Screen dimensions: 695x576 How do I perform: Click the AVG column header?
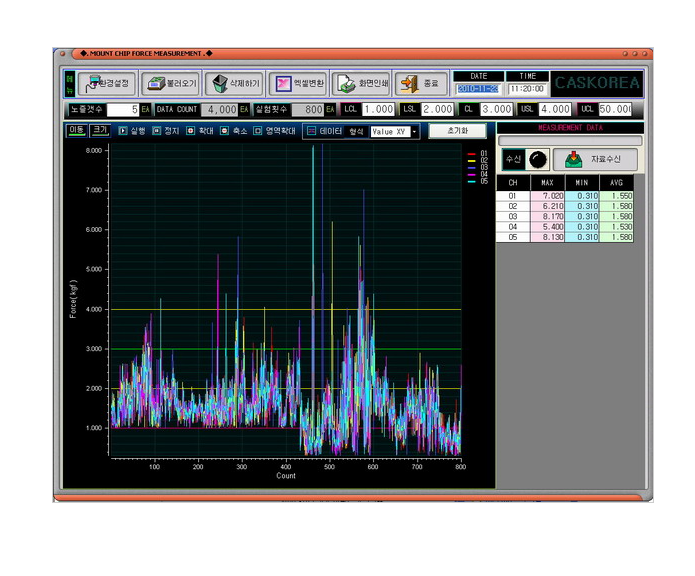[x=617, y=183]
